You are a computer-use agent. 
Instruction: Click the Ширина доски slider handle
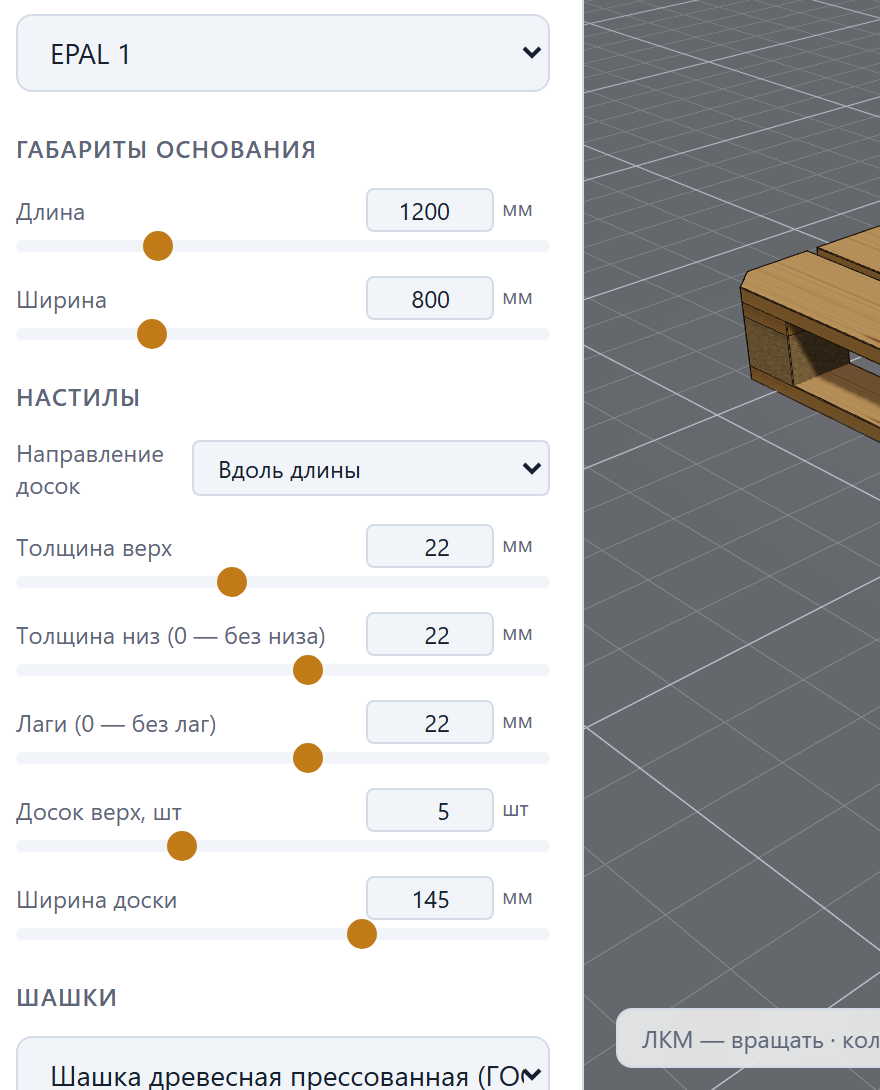pos(361,934)
